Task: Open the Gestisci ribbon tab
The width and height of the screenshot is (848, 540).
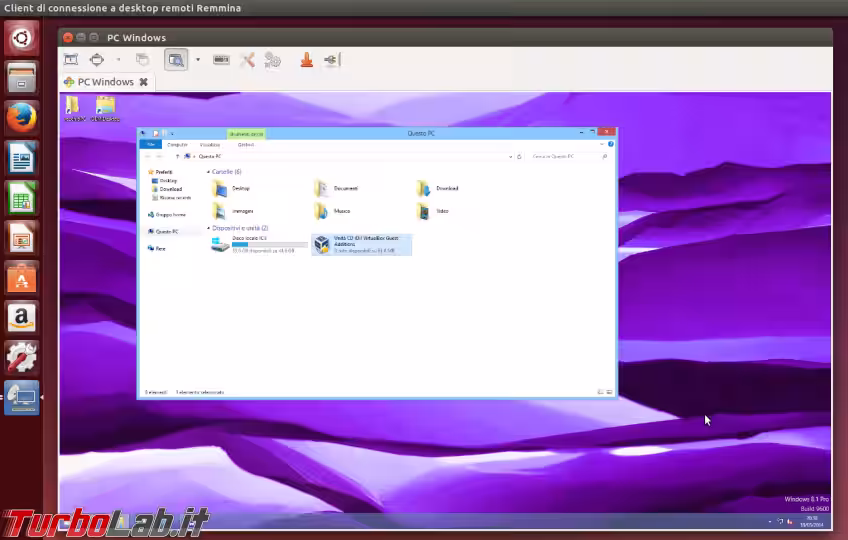Action: click(246, 144)
